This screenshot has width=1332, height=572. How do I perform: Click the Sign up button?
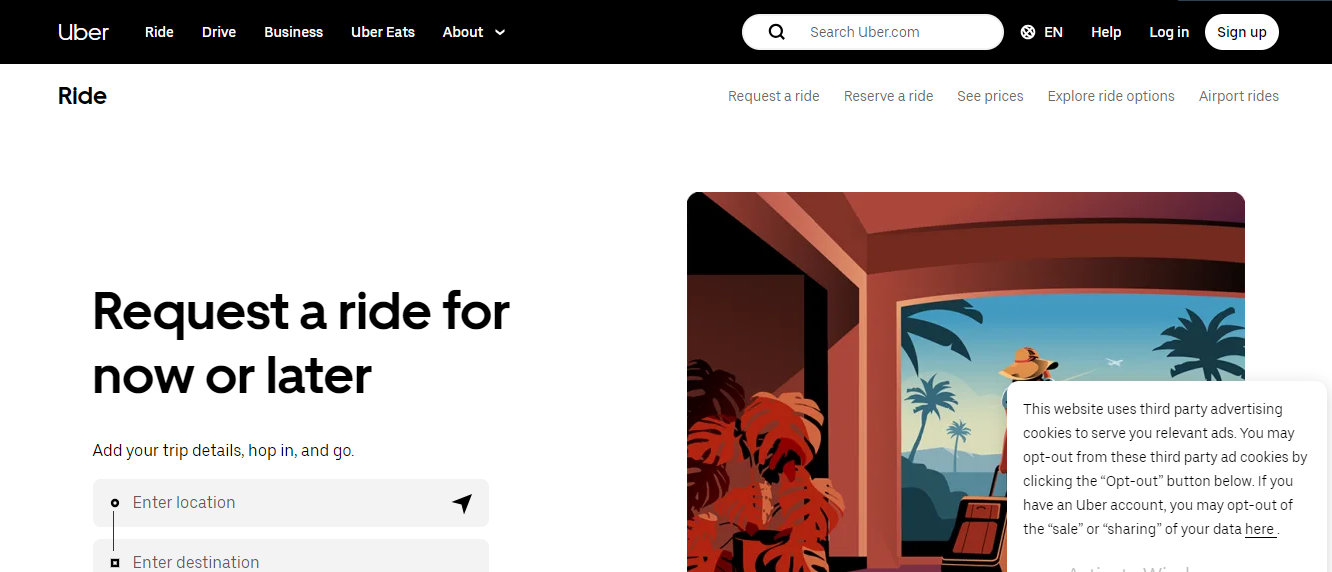click(x=1242, y=32)
